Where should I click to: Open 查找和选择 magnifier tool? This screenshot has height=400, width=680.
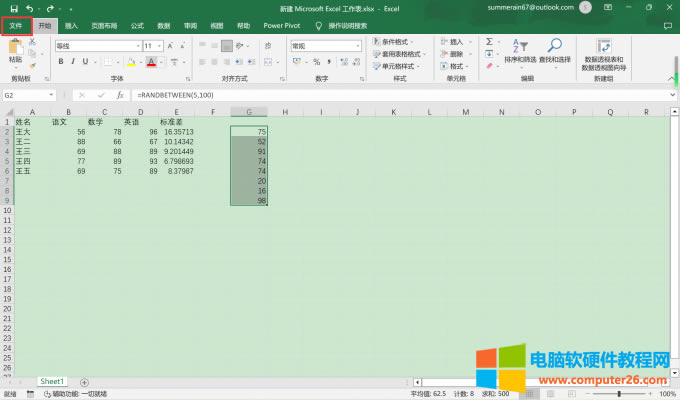click(x=553, y=45)
